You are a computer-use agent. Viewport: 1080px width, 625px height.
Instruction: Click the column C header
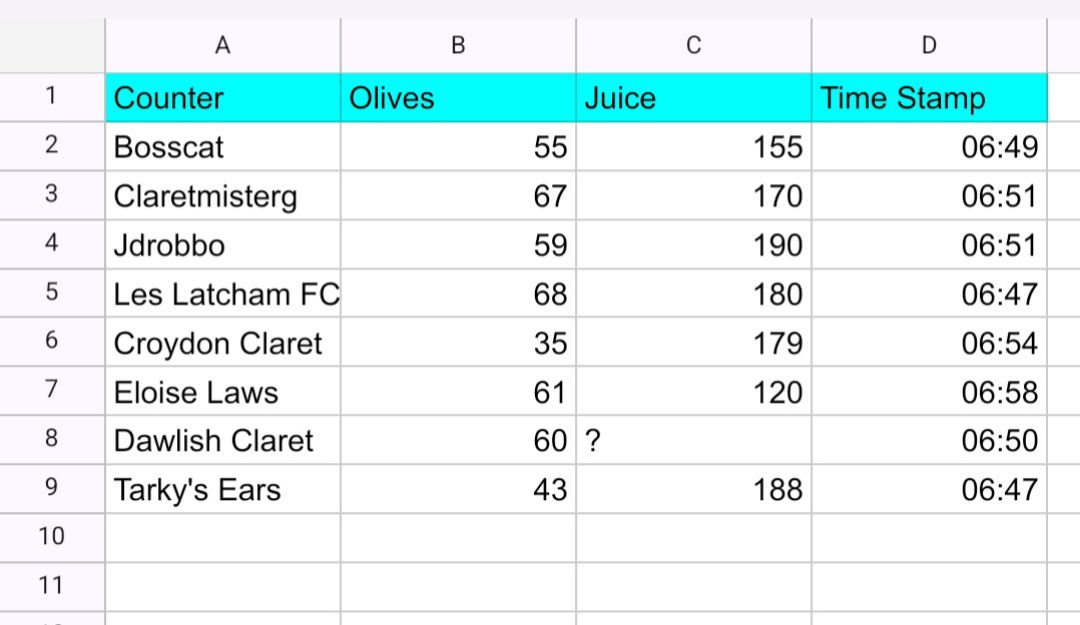(x=694, y=45)
